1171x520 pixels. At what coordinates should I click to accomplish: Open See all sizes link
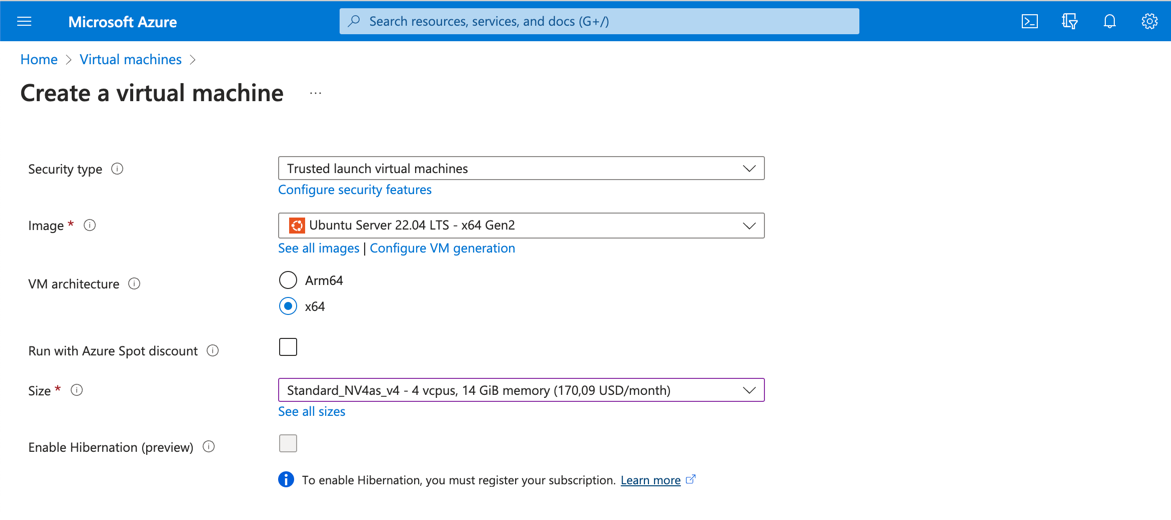point(311,412)
